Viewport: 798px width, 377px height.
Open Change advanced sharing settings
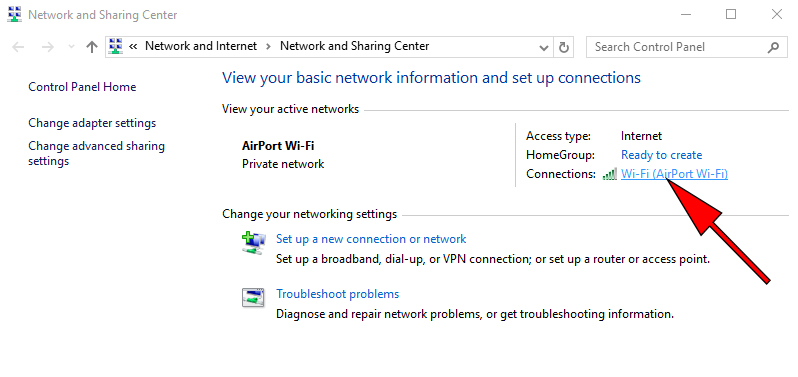tap(97, 154)
